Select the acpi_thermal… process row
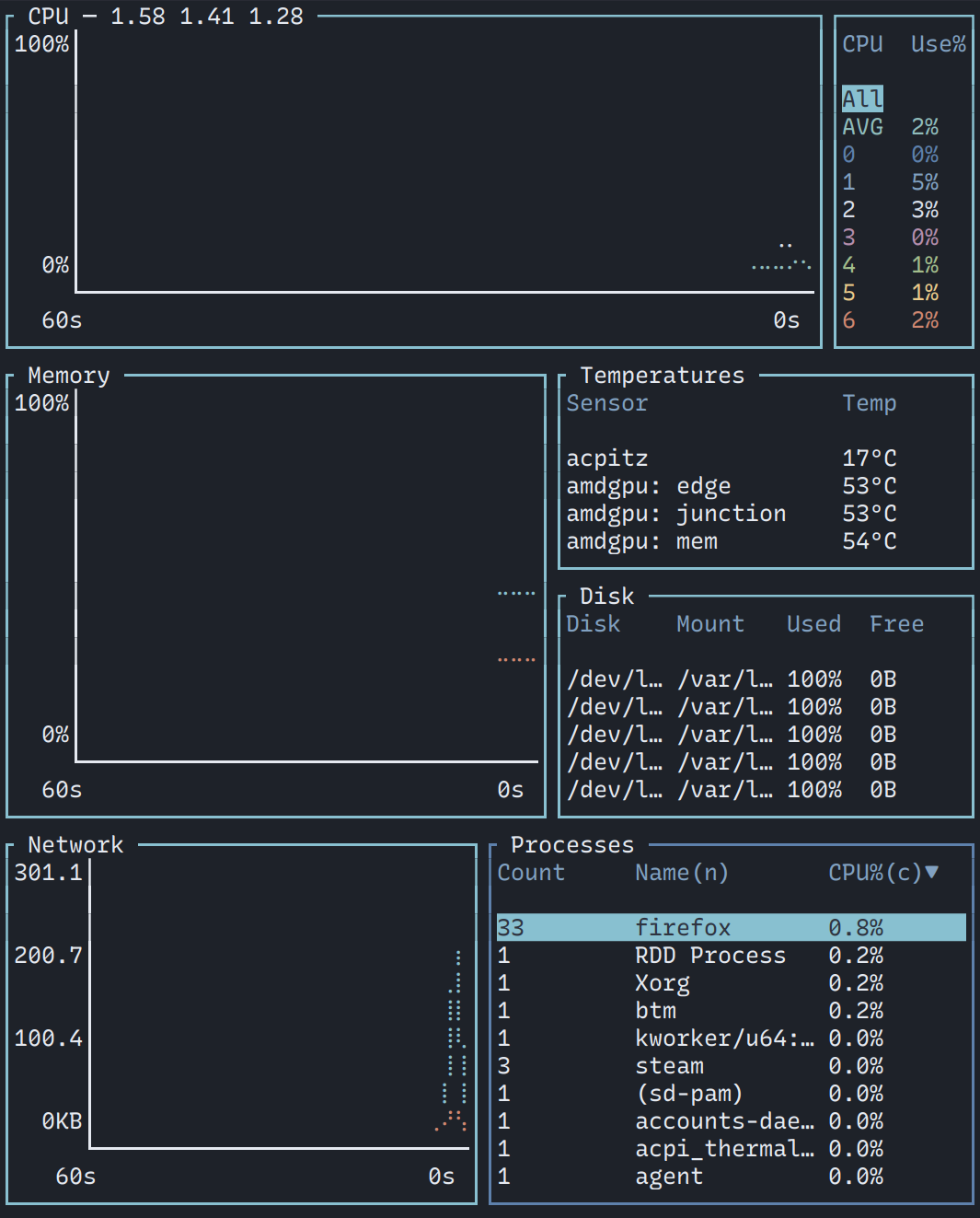980x1218 pixels. pyautogui.click(x=732, y=1148)
